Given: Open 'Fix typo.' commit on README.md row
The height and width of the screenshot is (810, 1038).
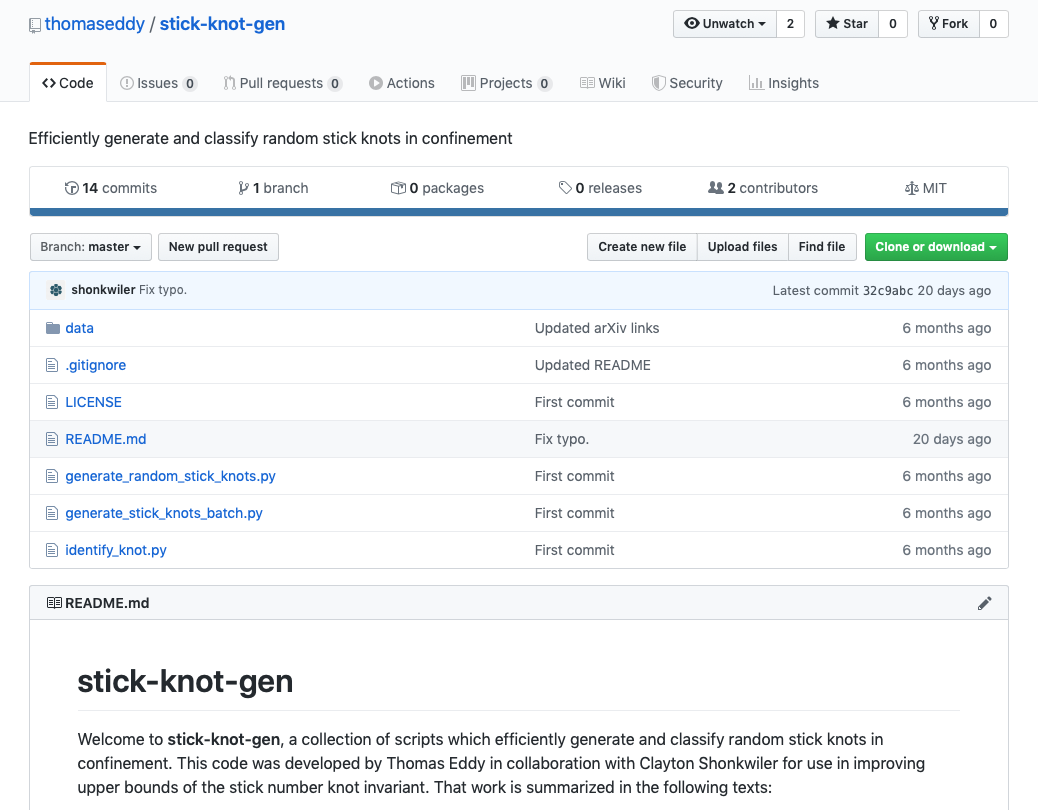Looking at the screenshot, I should [x=562, y=439].
